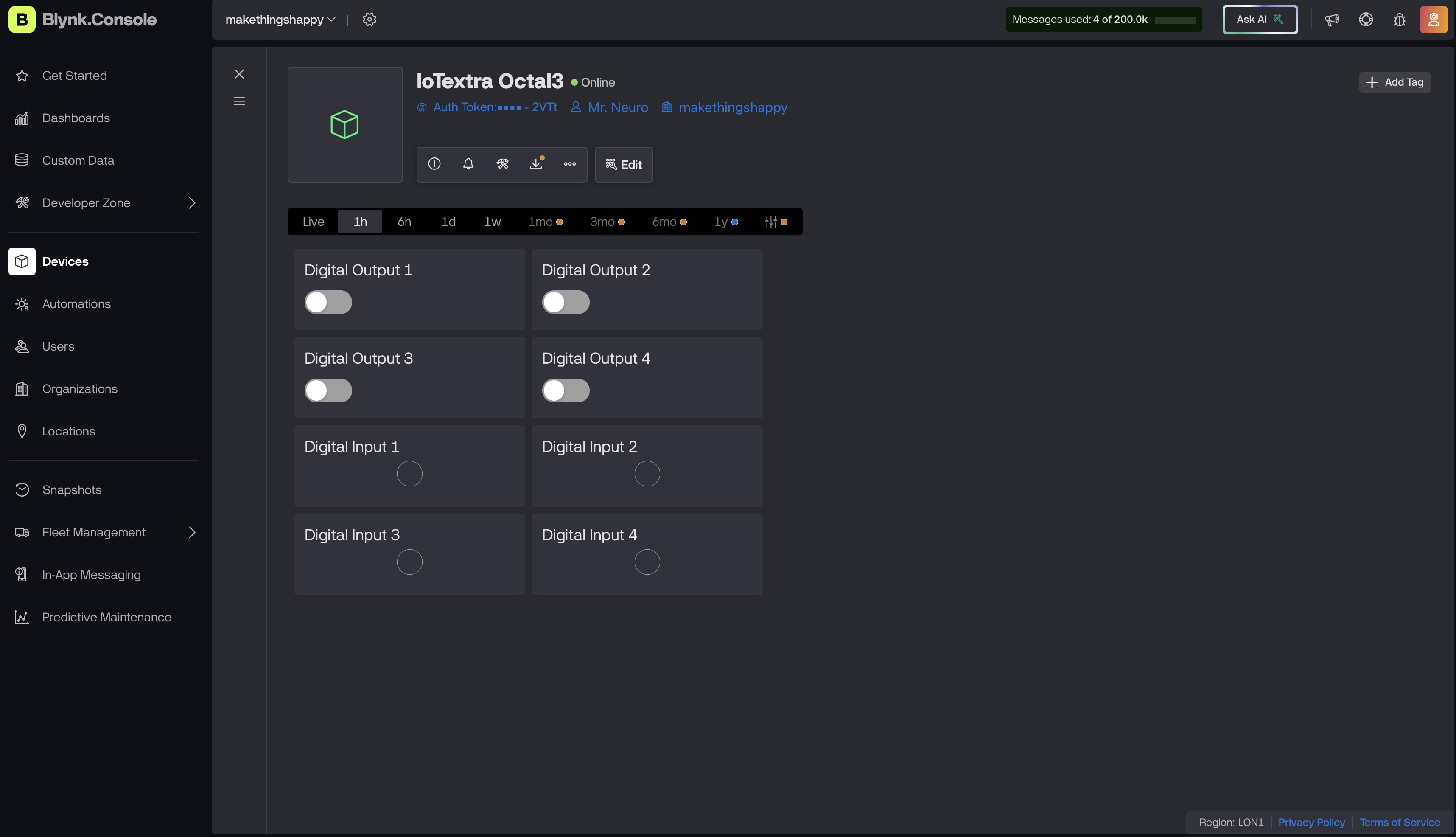Go to Locations in the sidebar
Screen dimensions: 1456x837
click(68, 431)
